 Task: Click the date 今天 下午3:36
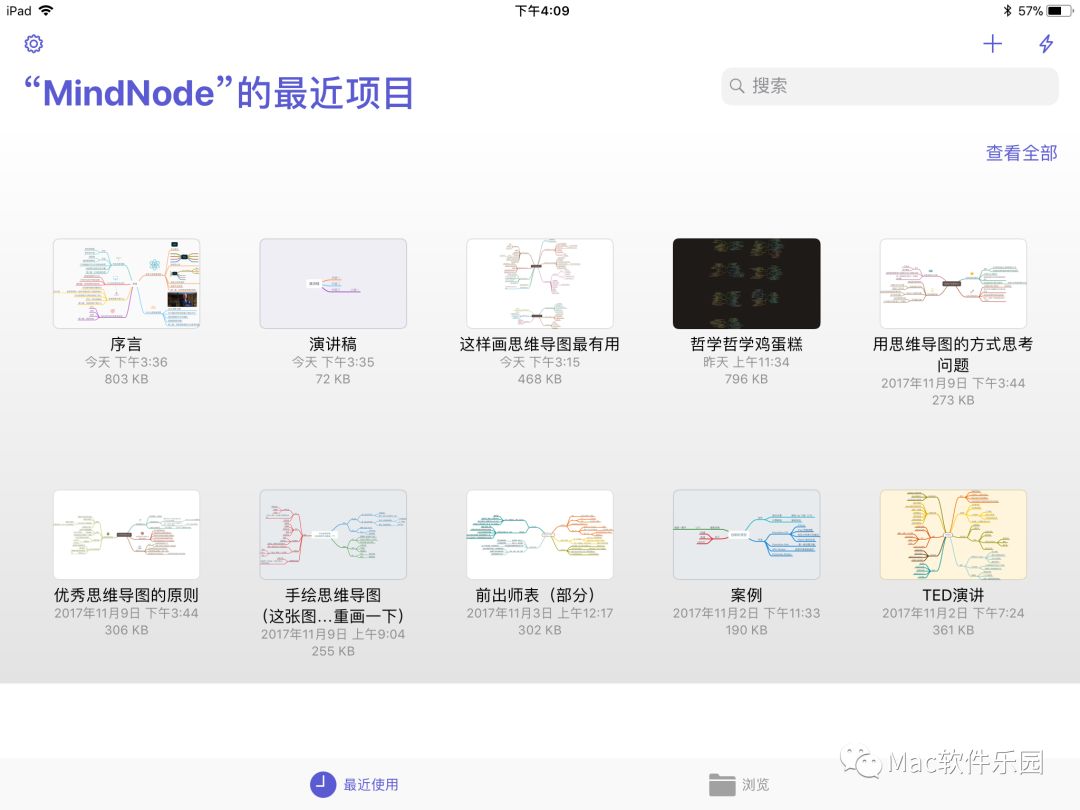126,362
